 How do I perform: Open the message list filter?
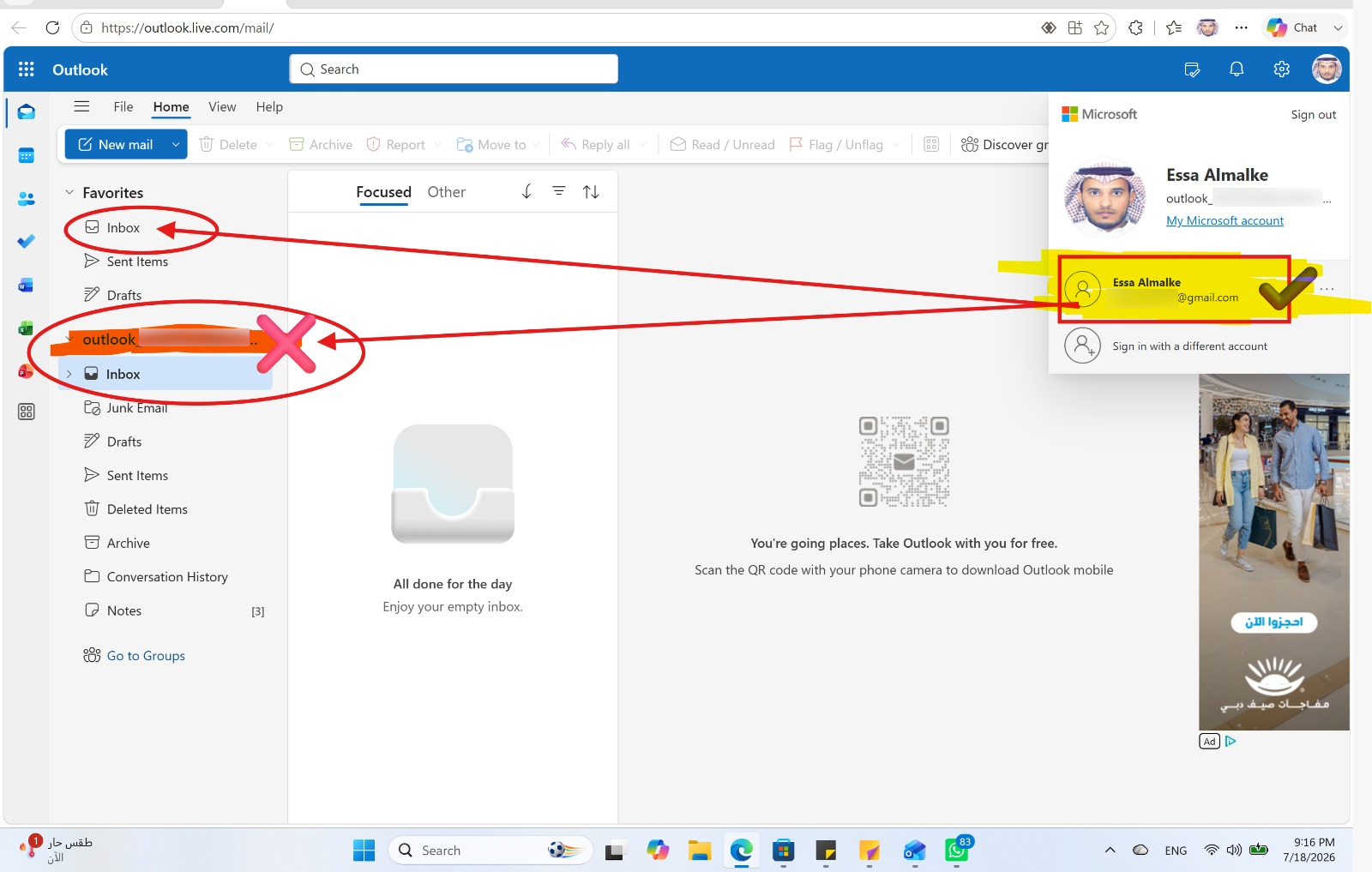558,191
